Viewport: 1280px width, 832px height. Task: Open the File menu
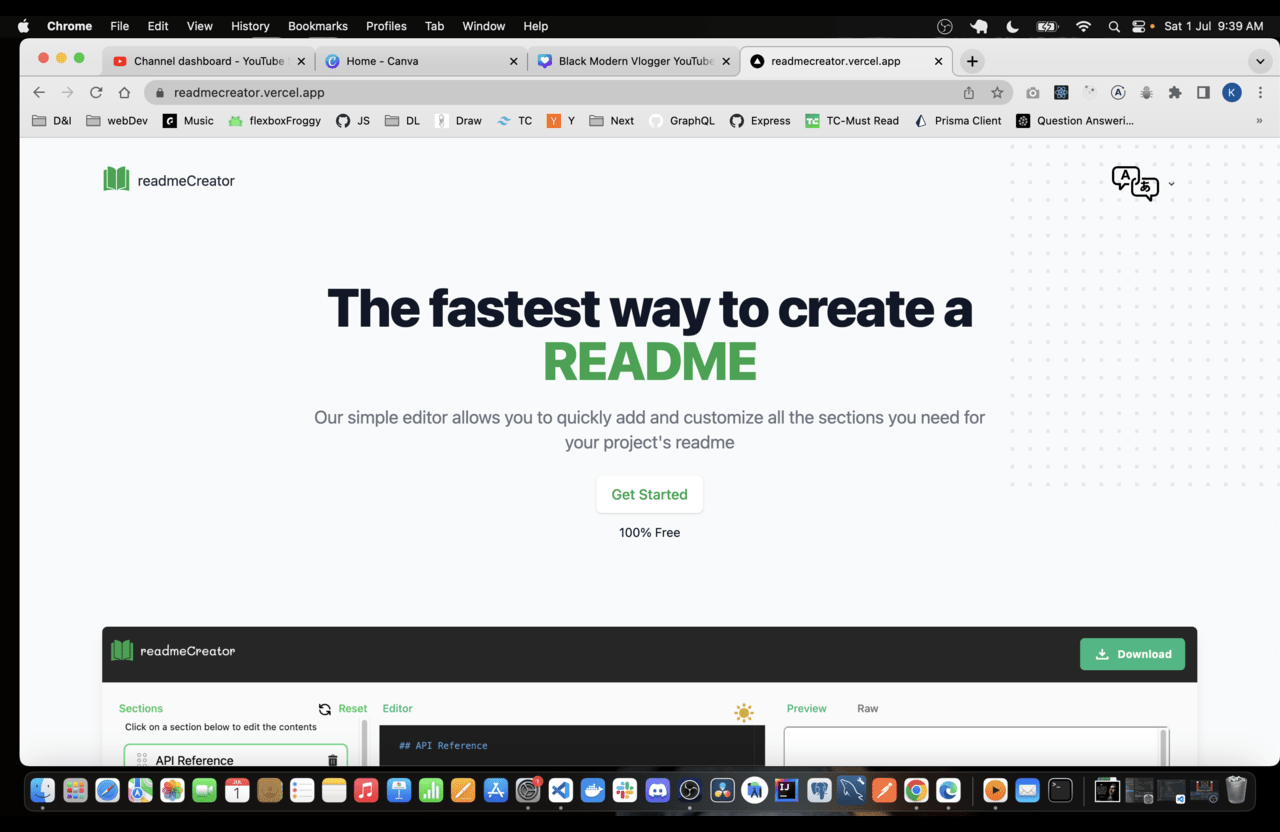tap(119, 26)
